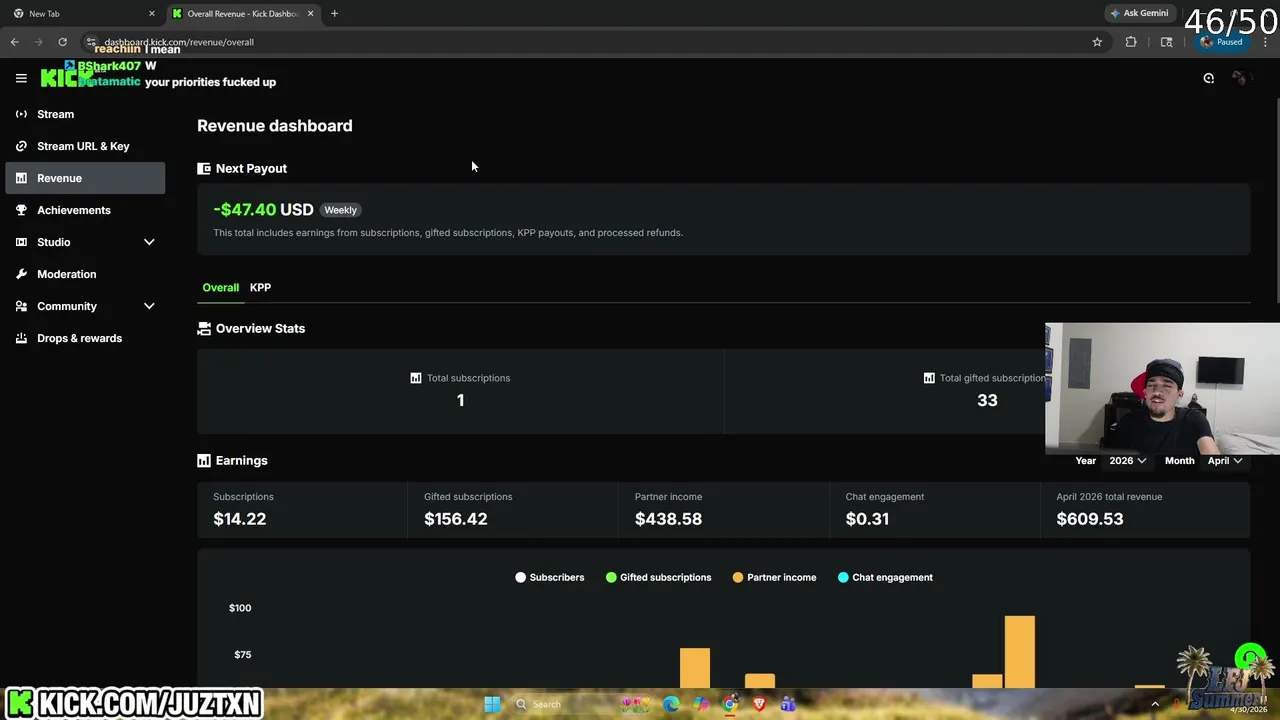Expand the Studio sidebar section
The width and height of the screenshot is (1280, 720).
[149, 242]
